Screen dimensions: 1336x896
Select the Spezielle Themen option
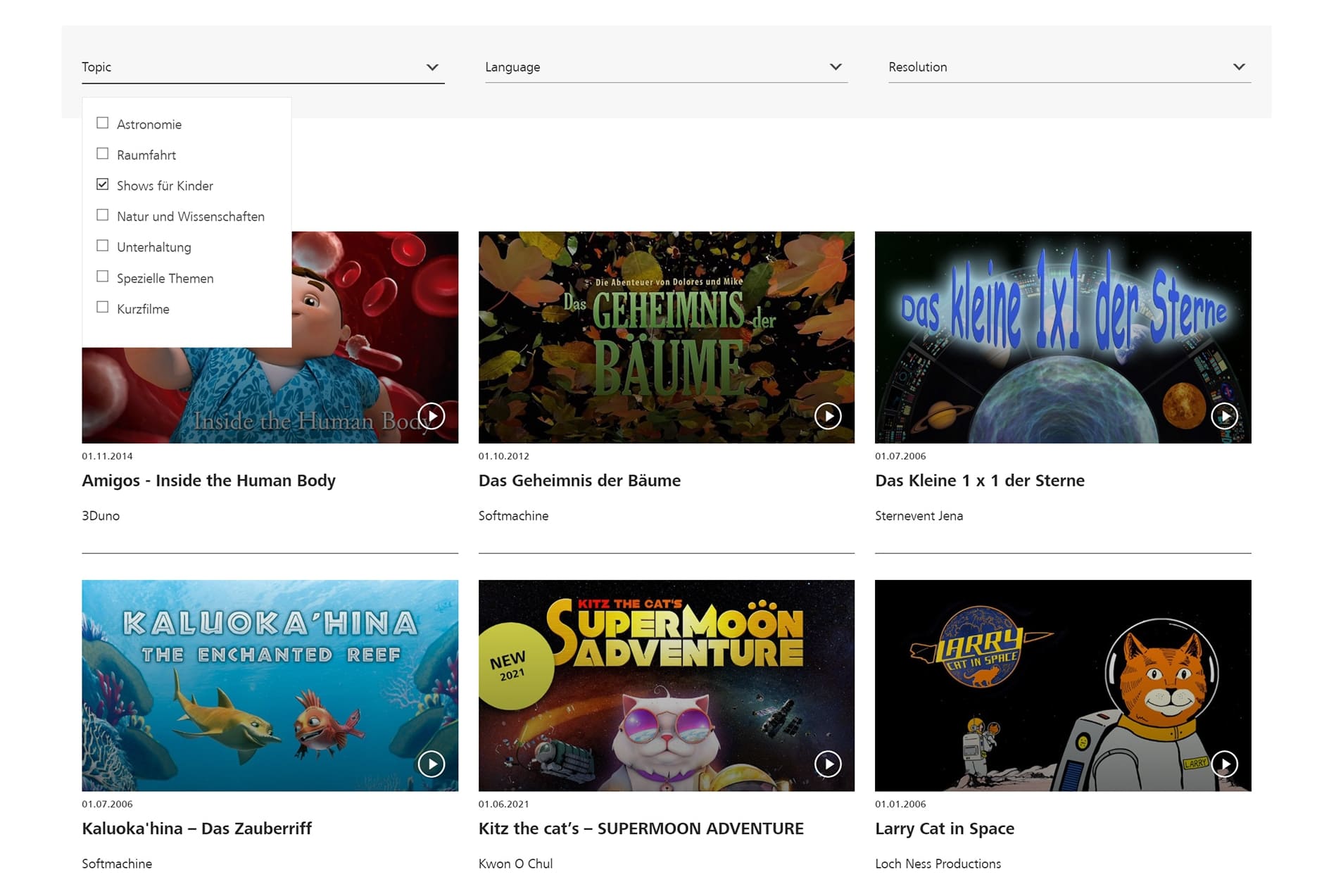[103, 276]
